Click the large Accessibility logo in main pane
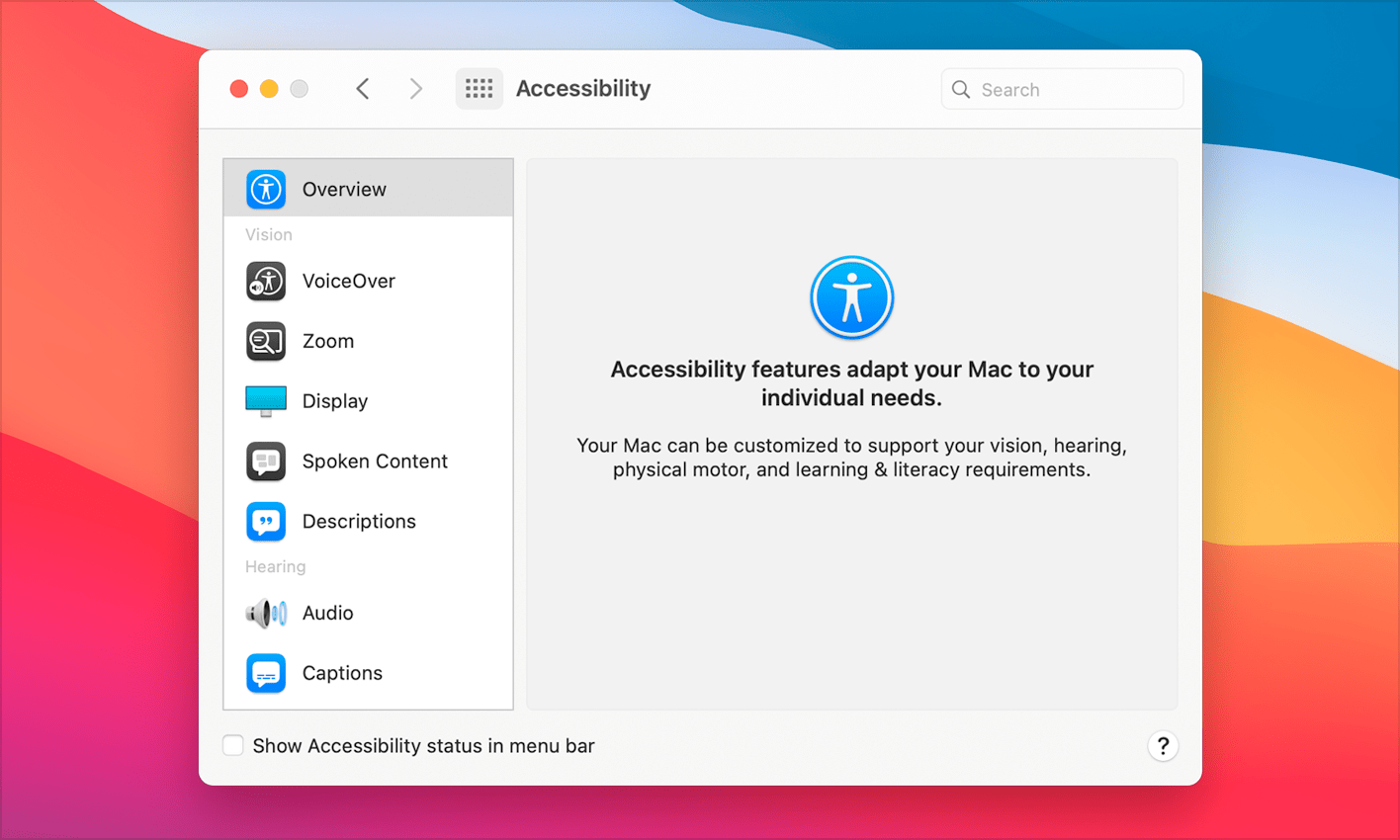1400x840 pixels. point(851,297)
